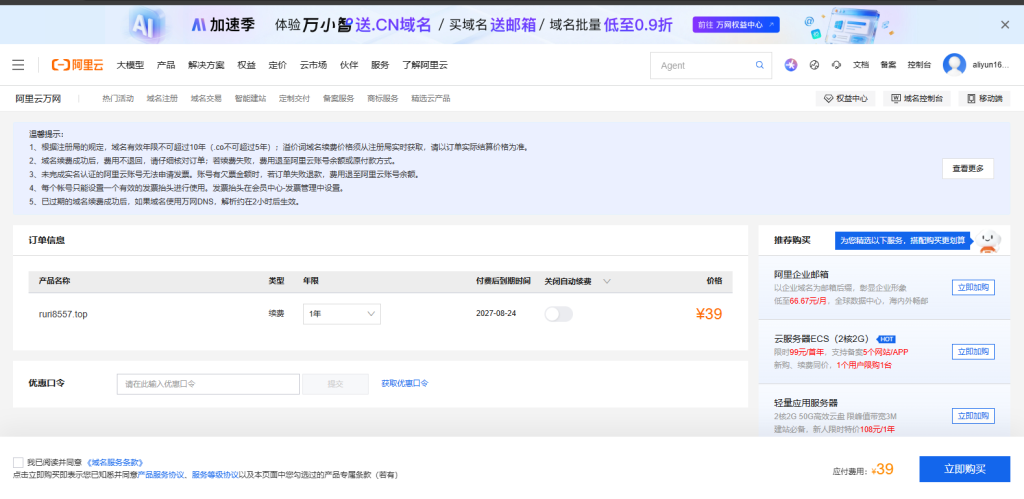Click 推荐购买 panel heading
Viewport: 1024px width, 499px height.
792,240
